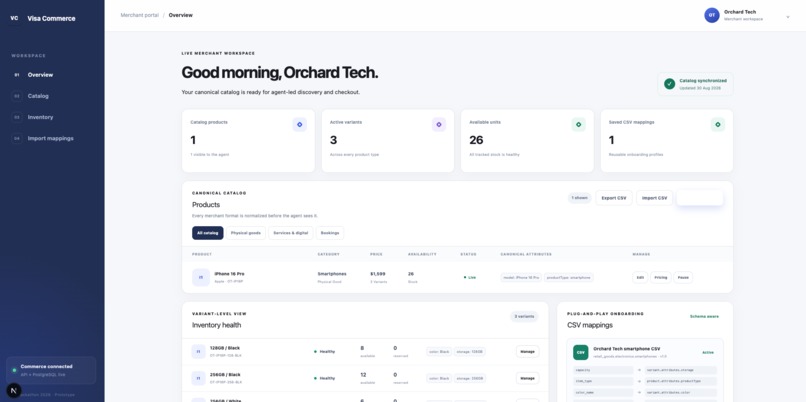Click the Catalog synchronized checkmark icon
The image size is (806, 402).
(x=669, y=84)
